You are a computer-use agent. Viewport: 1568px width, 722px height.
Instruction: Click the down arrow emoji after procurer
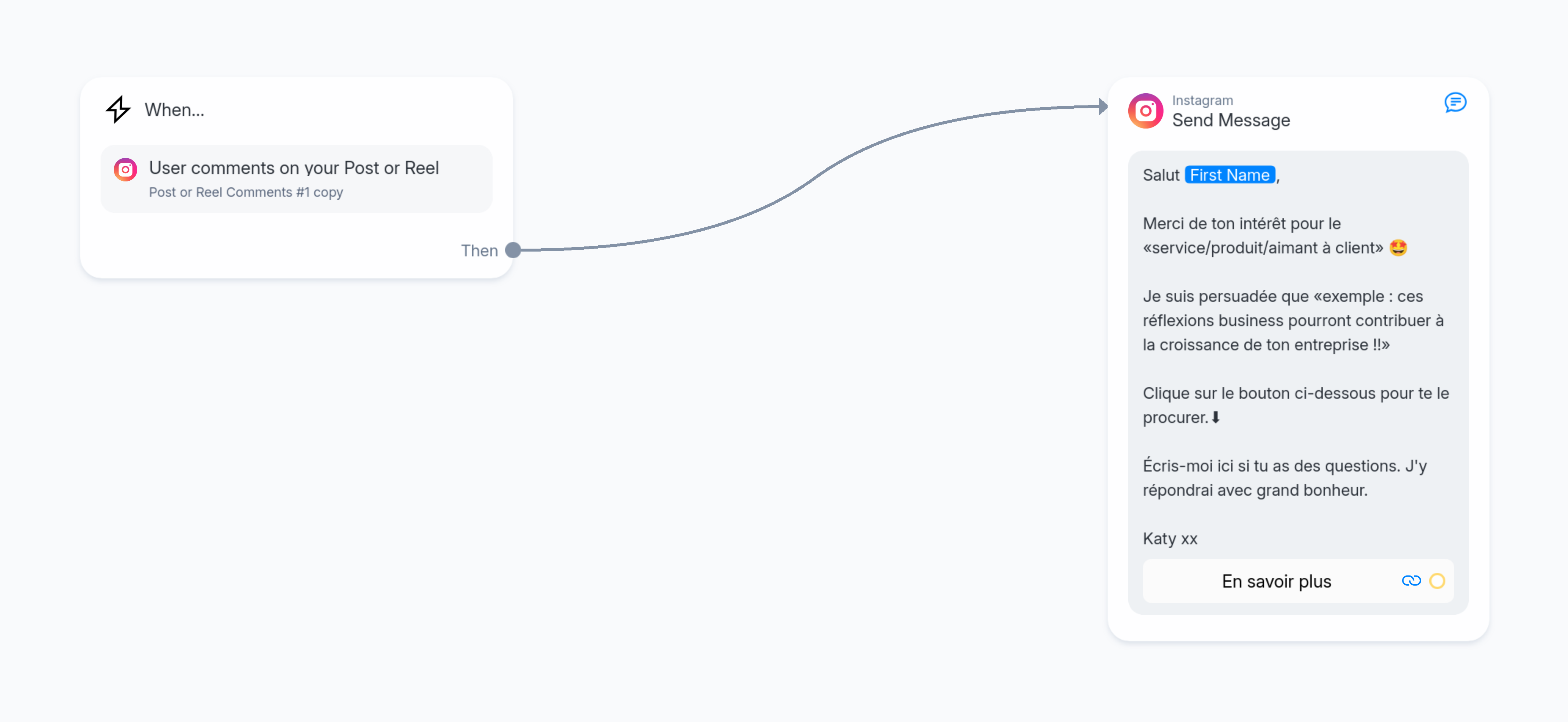1216,417
